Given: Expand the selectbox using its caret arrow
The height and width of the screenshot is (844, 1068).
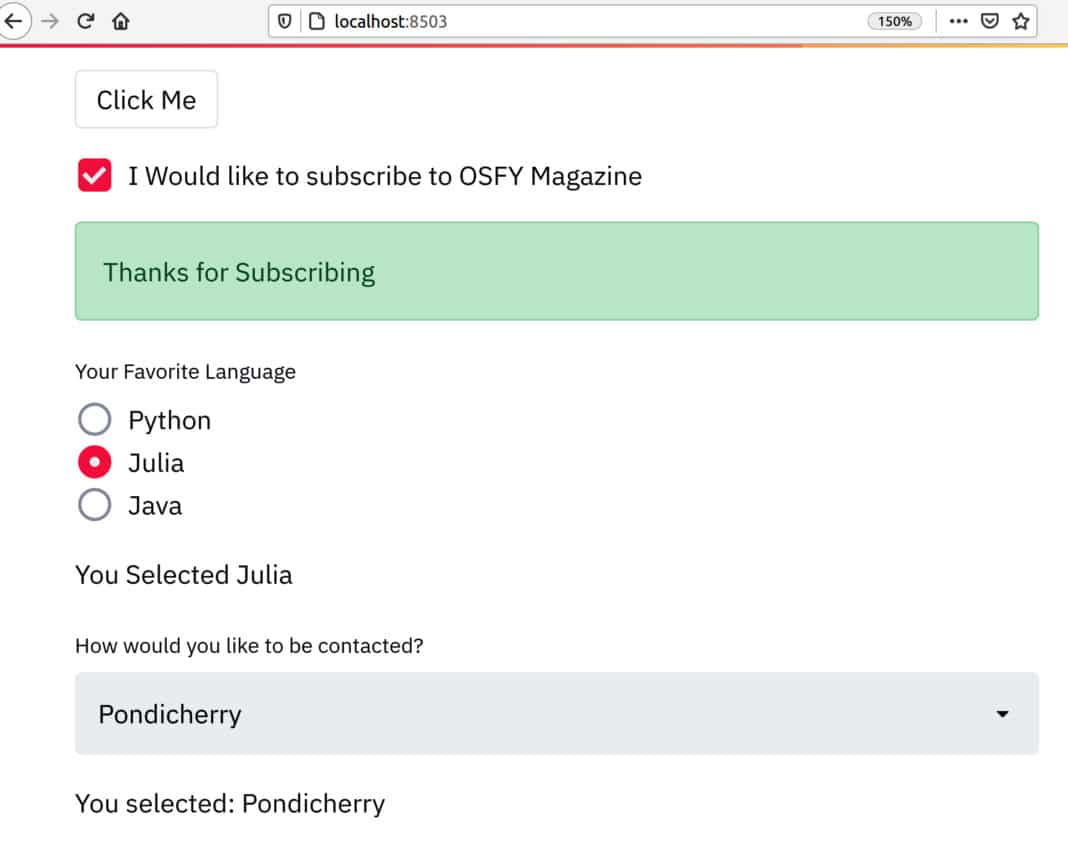Looking at the screenshot, I should tap(1002, 714).
